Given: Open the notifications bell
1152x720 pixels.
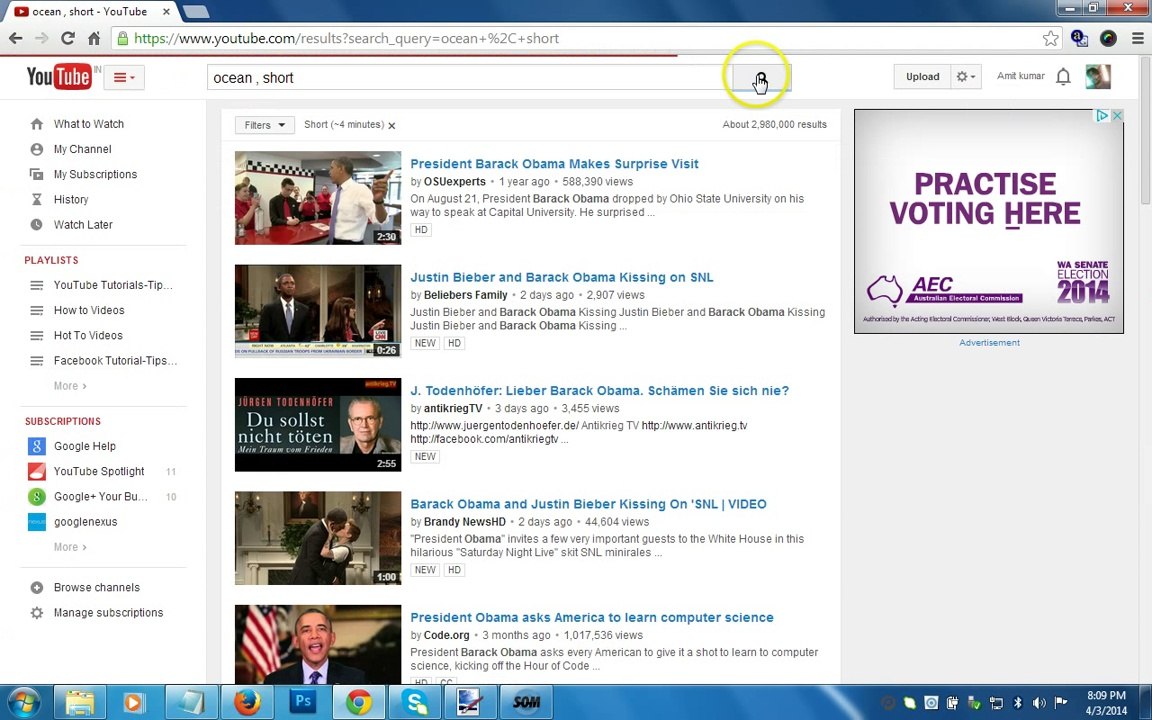Looking at the screenshot, I should [x=1063, y=76].
